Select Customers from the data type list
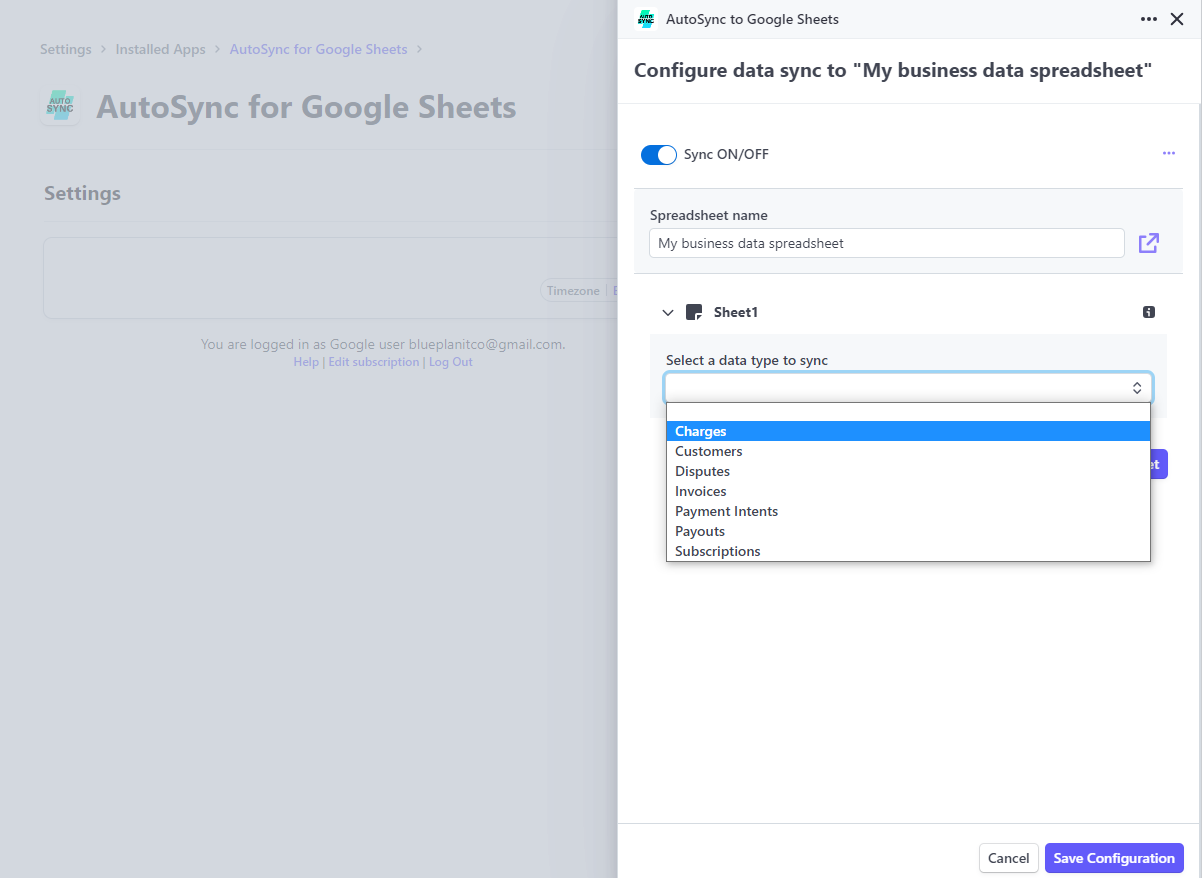Image resolution: width=1202 pixels, height=878 pixels. (x=908, y=451)
